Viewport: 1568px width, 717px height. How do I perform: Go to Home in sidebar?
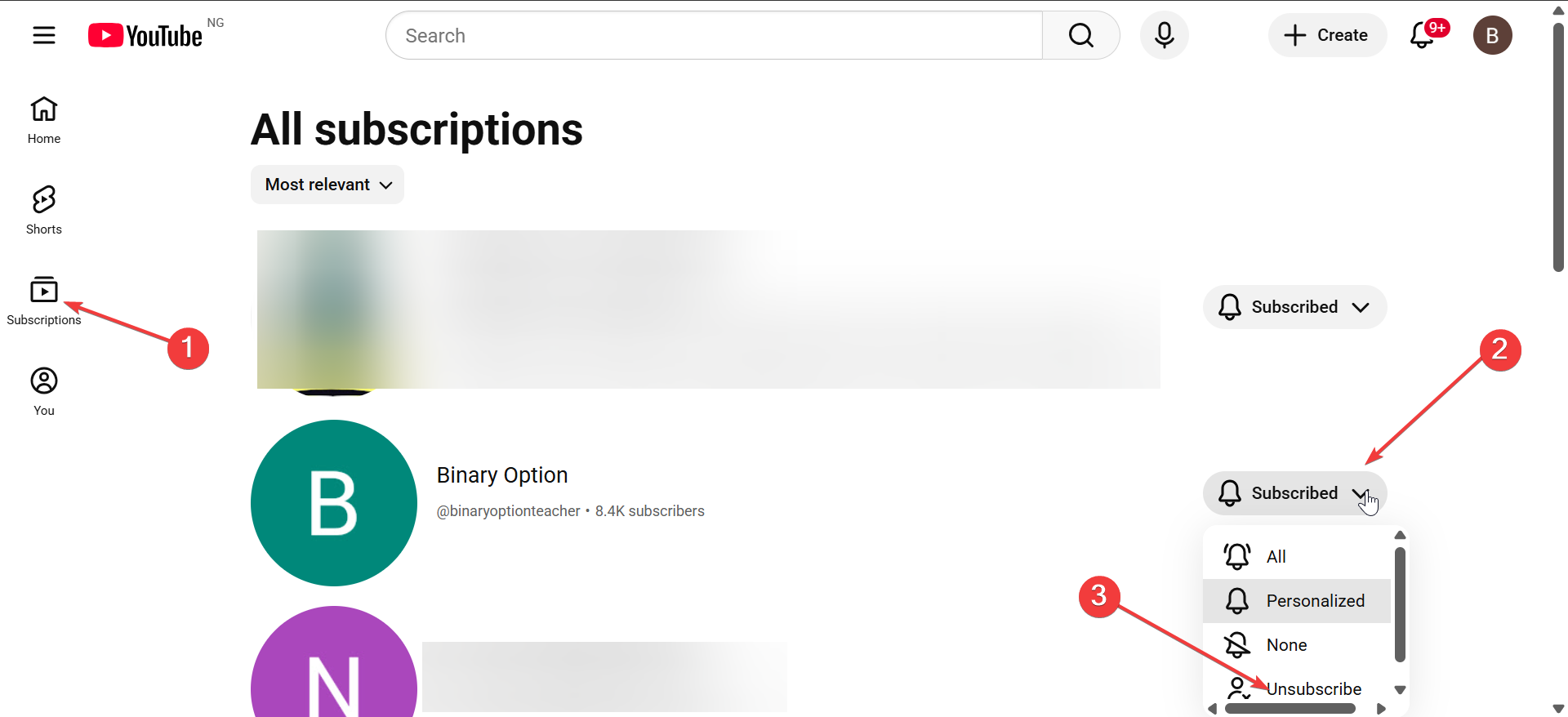coord(44,120)
